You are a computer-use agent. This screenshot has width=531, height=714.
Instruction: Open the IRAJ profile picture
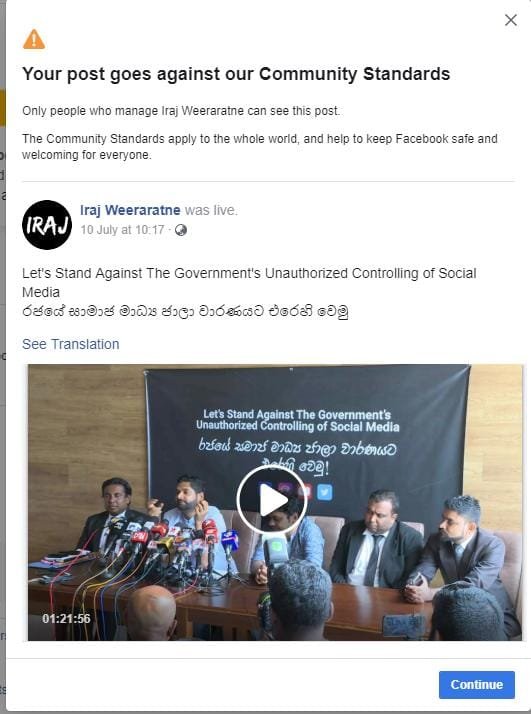coord(47,225)
